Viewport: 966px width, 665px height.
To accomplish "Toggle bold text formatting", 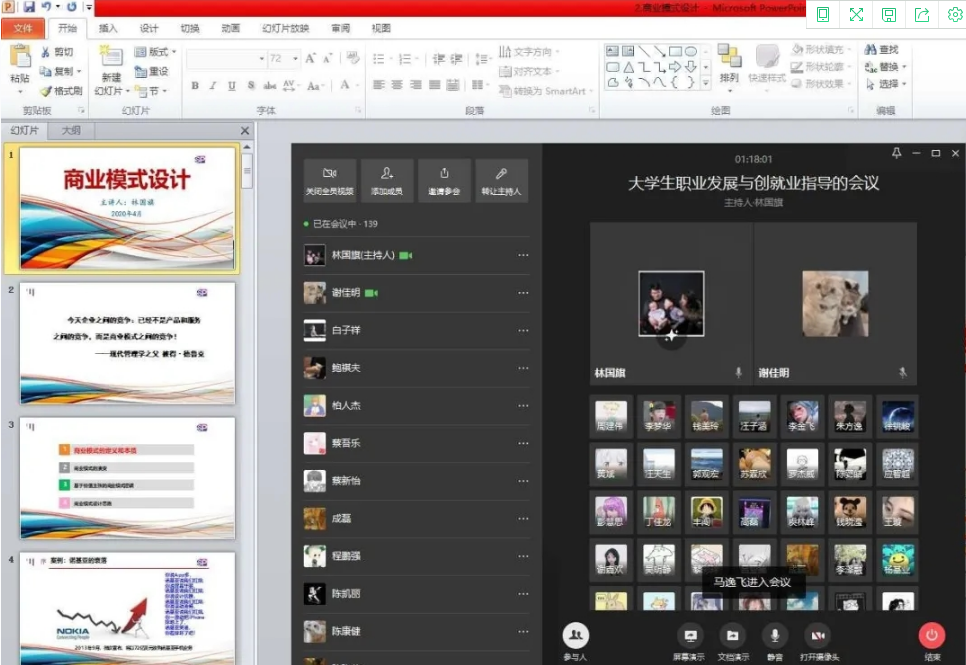I will pyautogui.click(x=196, y=86).
